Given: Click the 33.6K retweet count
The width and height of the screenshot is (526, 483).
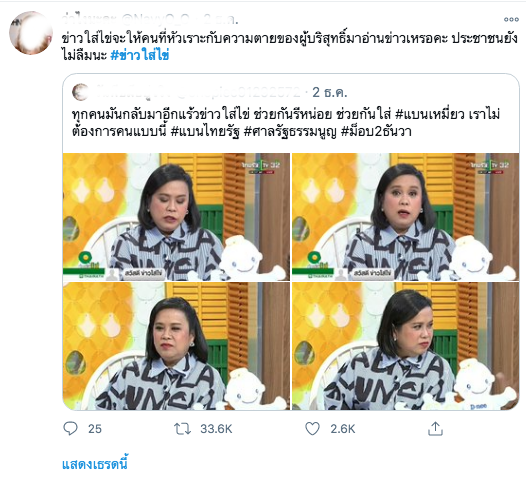Looking at the screenshot, I should [x=216, y=429].
